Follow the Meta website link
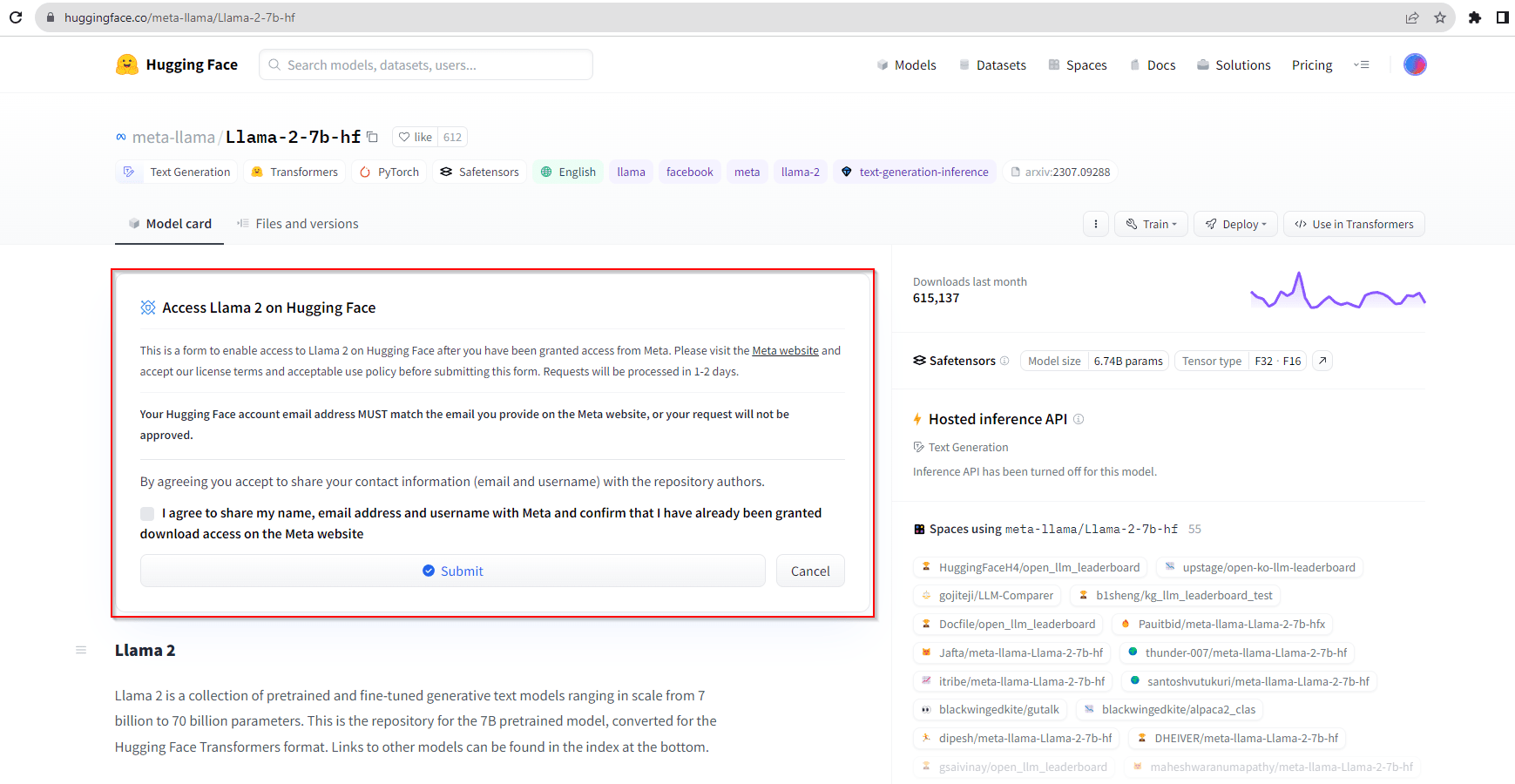Image resolution: width=1515 pixels, height=784 pixels. 785,350
